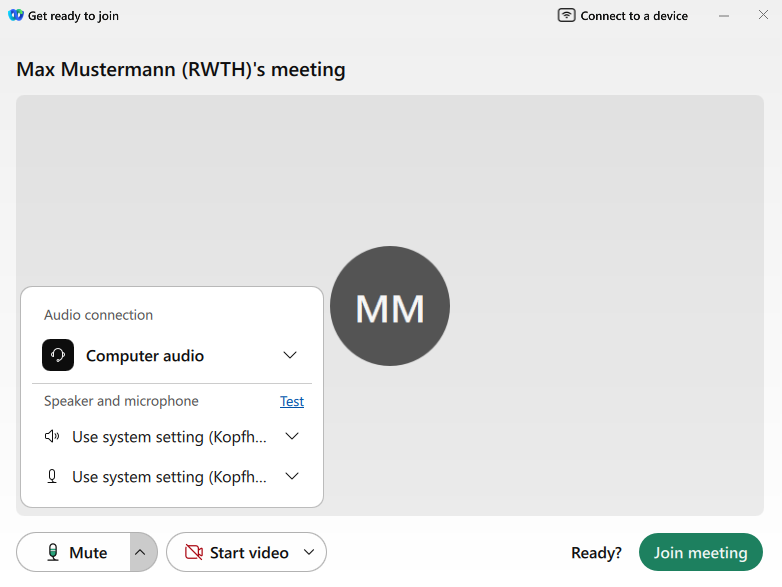Click the headset Computer audio icon
This screenshot has height=587, width=782.
[58, 355]
